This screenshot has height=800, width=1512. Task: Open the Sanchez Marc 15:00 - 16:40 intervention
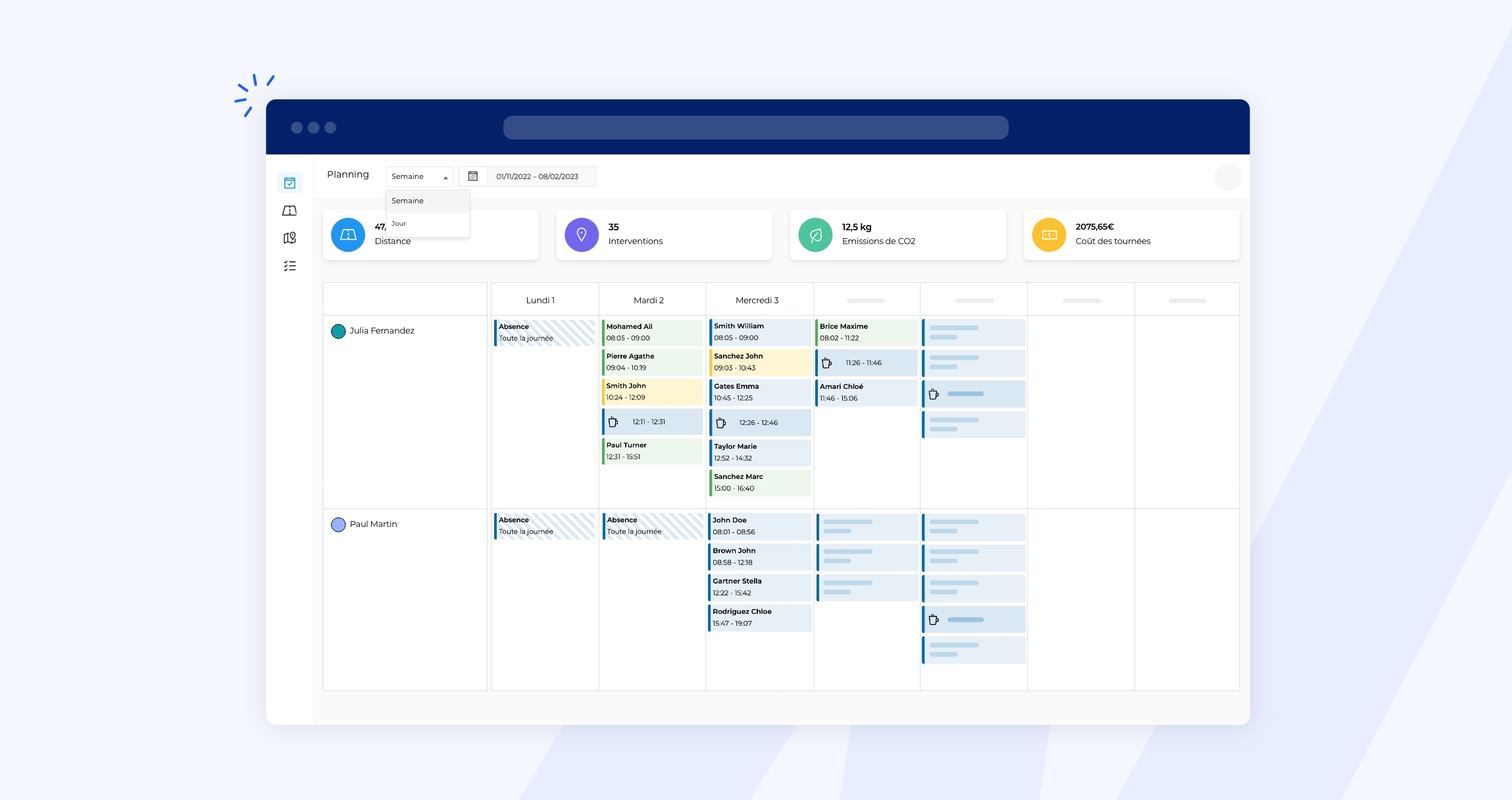coord(760,482)
